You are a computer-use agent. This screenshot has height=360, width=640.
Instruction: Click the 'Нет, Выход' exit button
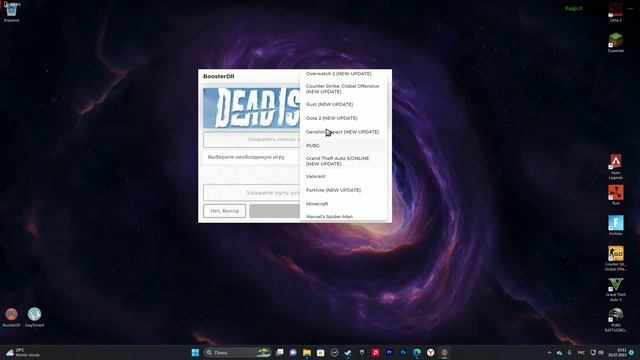[x=224, y=211]
